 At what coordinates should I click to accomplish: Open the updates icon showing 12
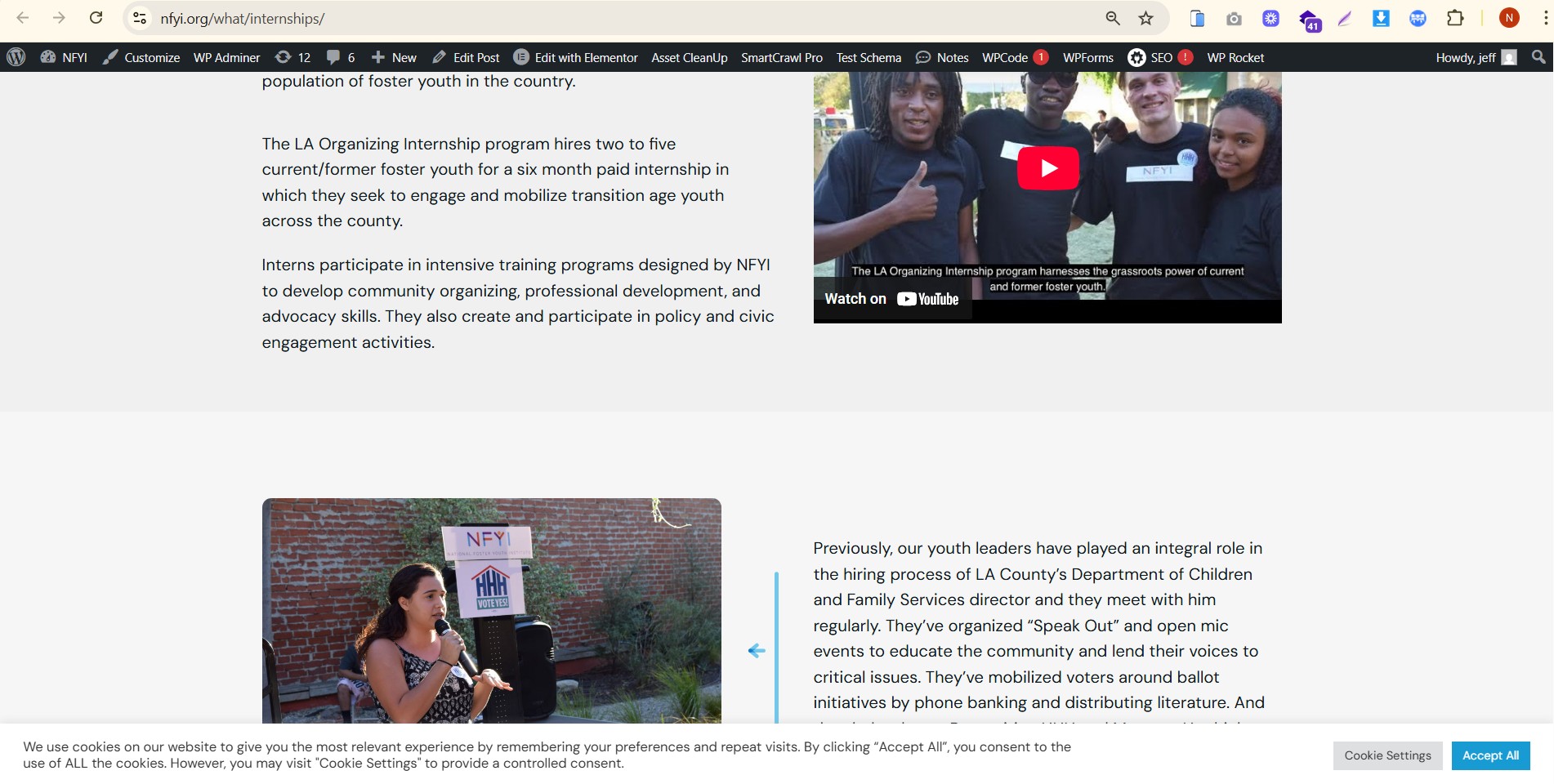coord(292,57)
